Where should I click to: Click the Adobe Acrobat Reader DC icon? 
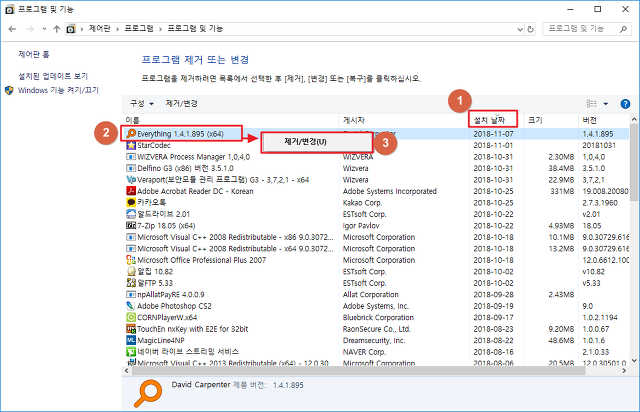[x=131, y=191]
